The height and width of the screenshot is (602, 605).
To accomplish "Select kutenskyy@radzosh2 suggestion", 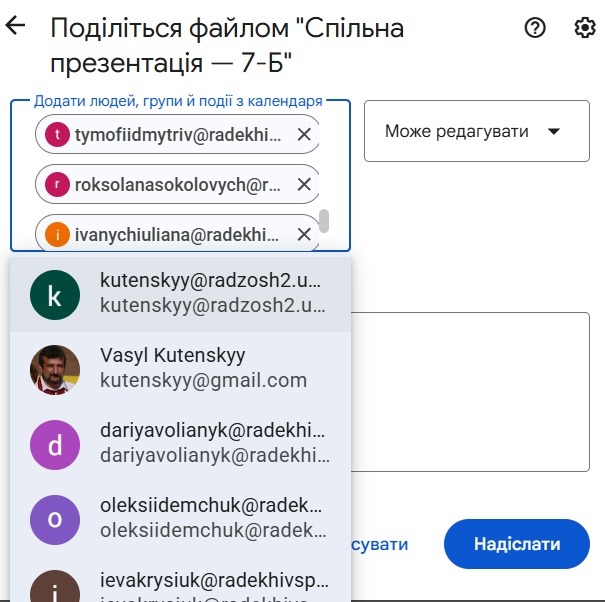I will (181, 294).
